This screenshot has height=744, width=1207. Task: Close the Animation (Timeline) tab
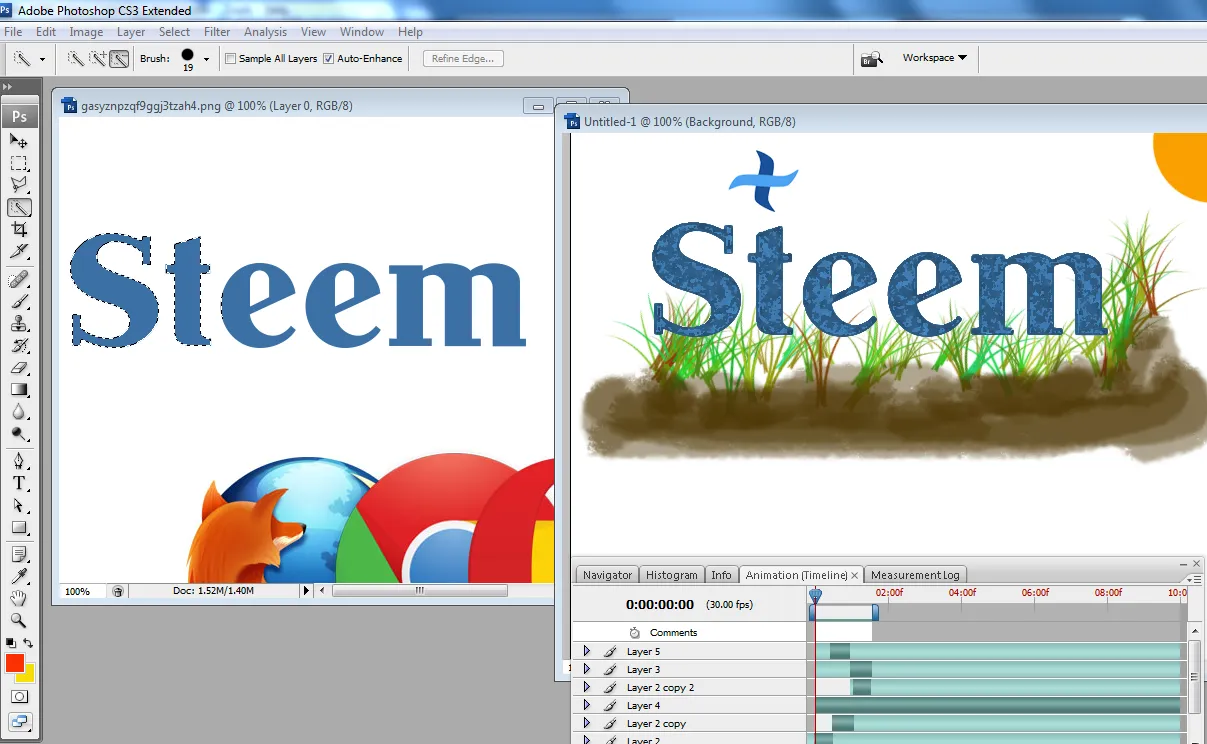point(854,575)
